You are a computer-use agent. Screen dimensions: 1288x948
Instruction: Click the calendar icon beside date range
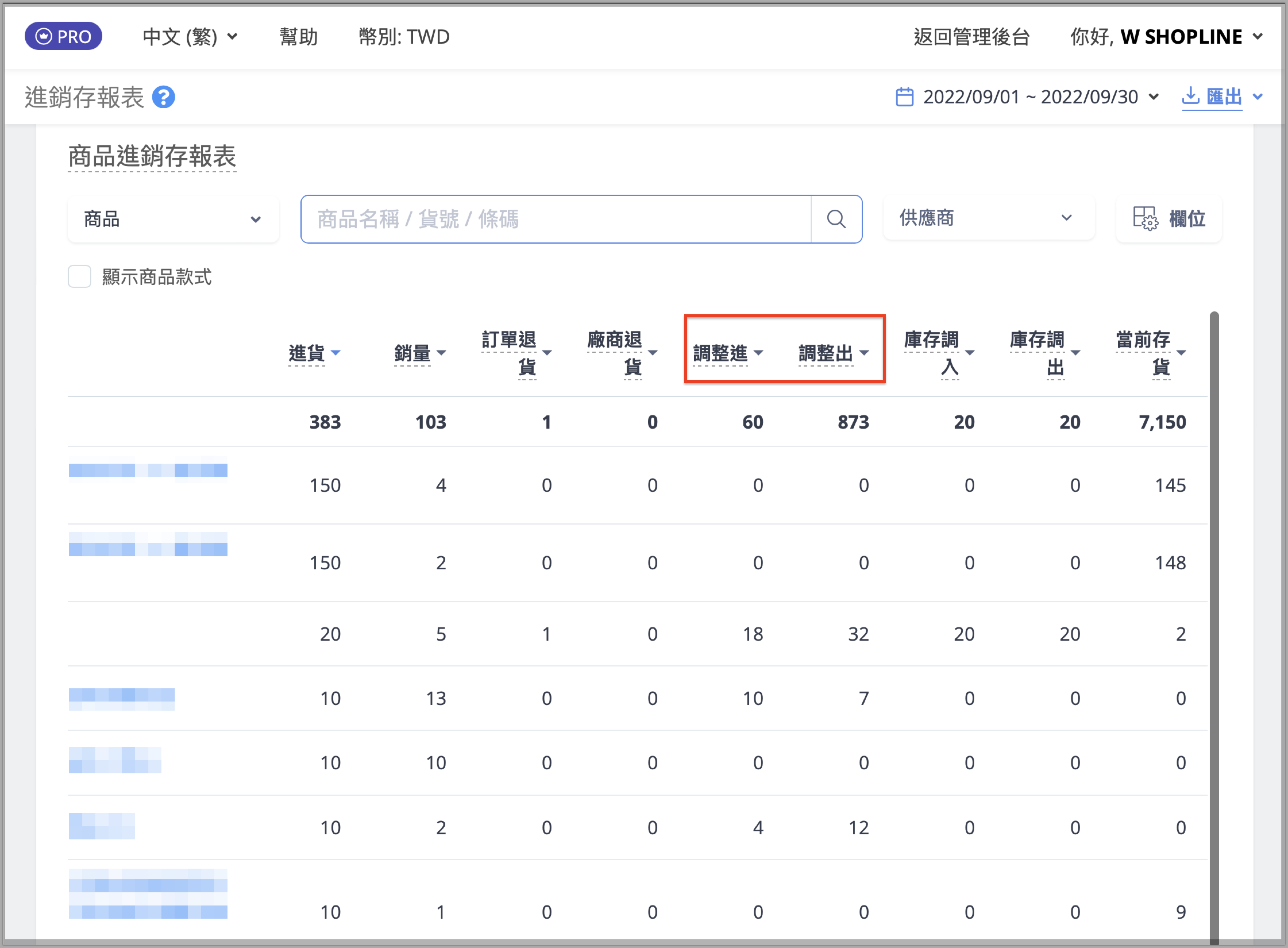904,97
